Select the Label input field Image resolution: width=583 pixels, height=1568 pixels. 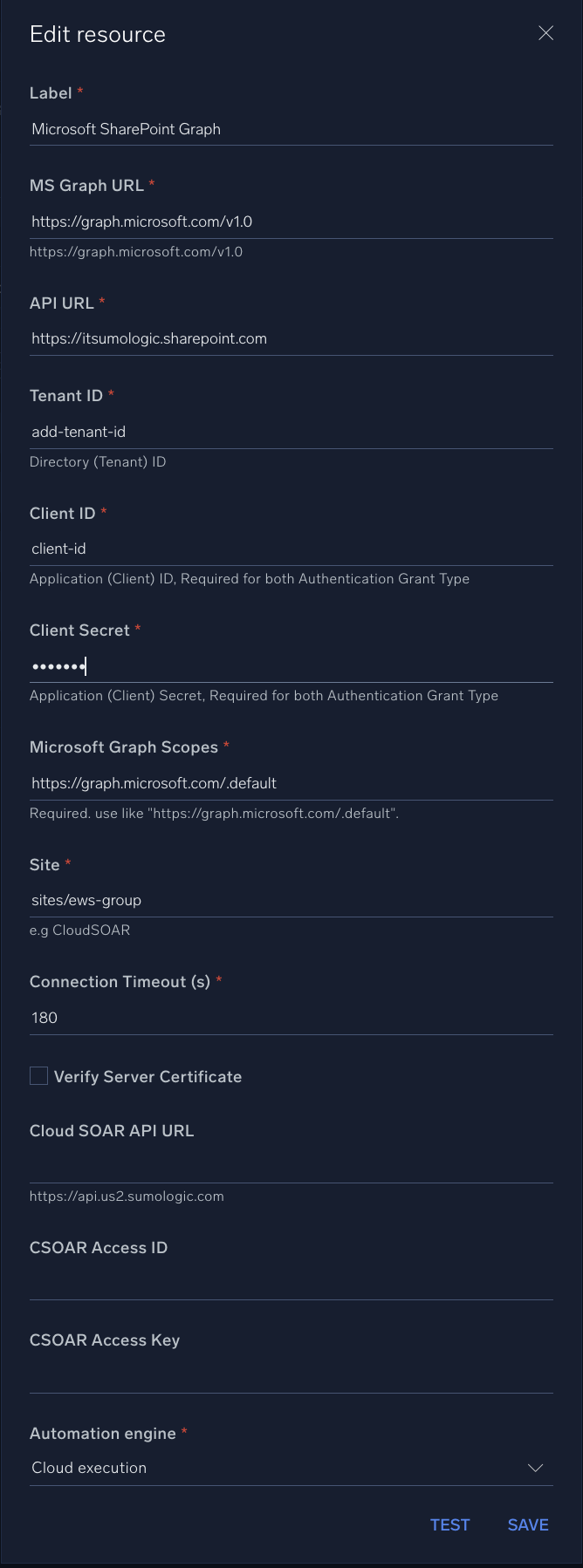(291, 129)
